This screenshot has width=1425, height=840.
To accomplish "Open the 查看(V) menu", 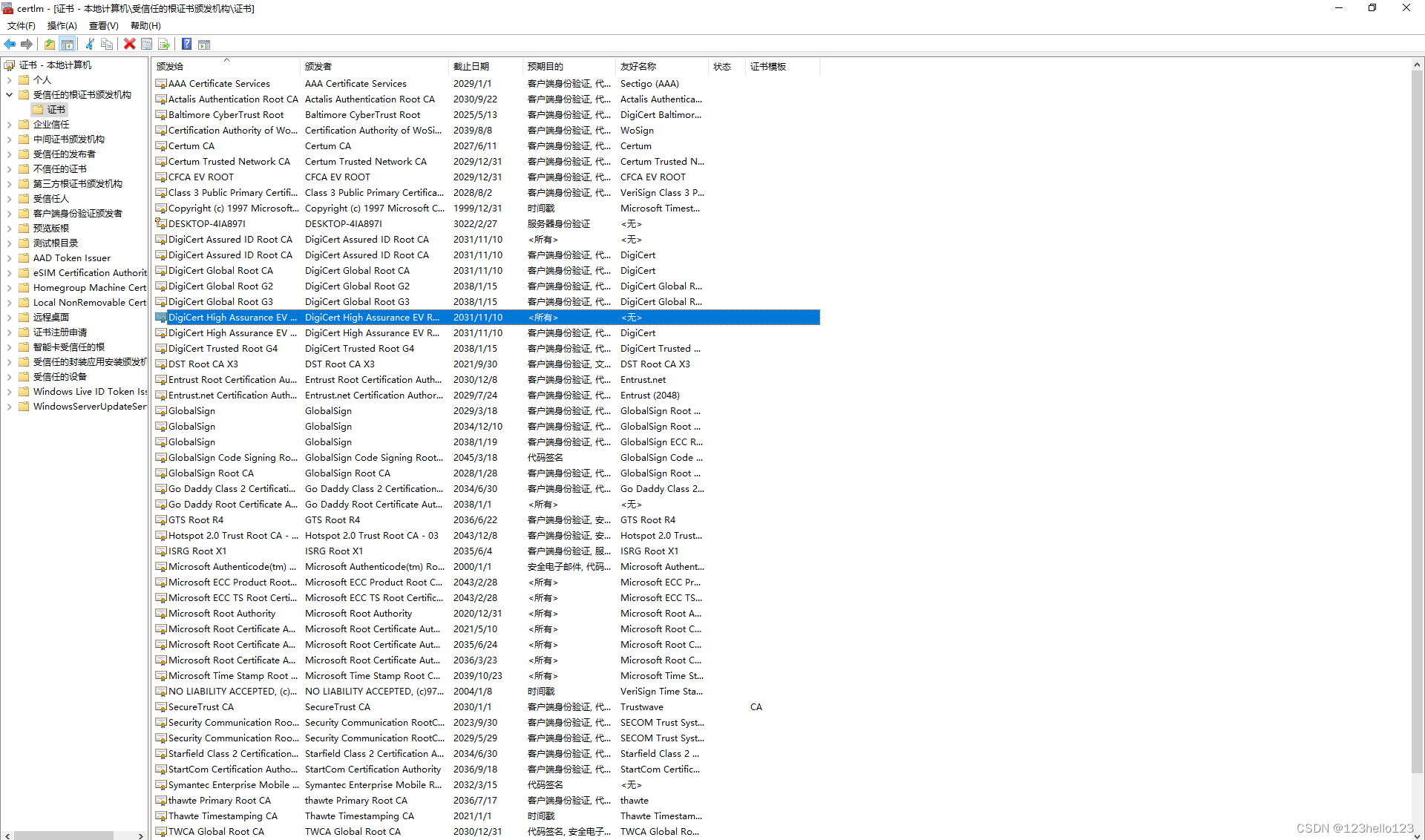I will (103, 25).
